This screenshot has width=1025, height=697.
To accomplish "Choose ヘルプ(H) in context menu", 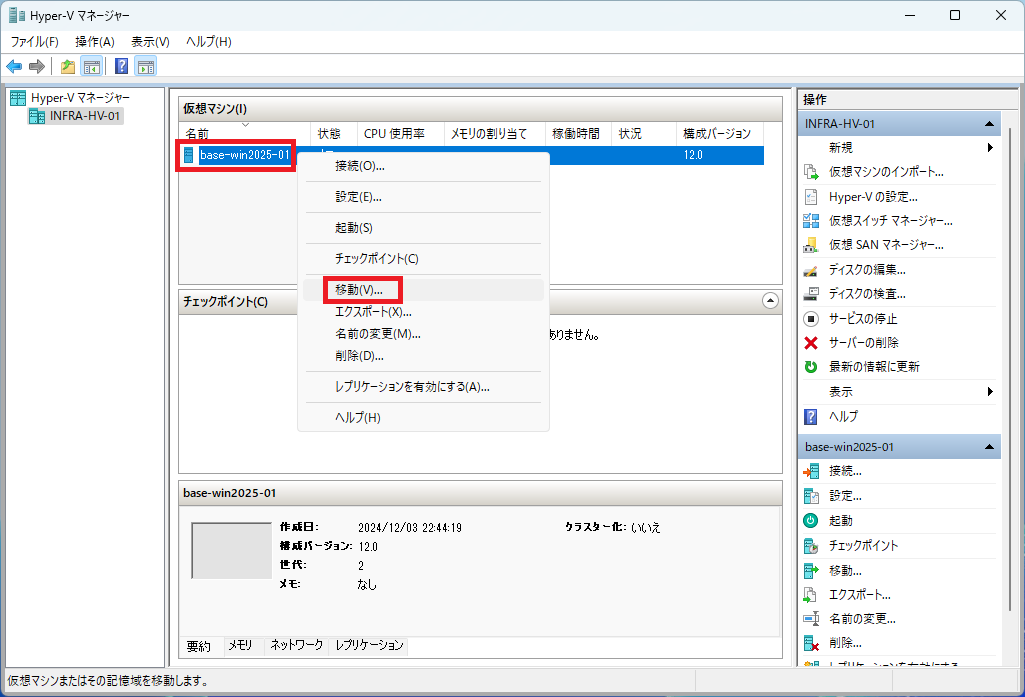I will tap(424, 418).
